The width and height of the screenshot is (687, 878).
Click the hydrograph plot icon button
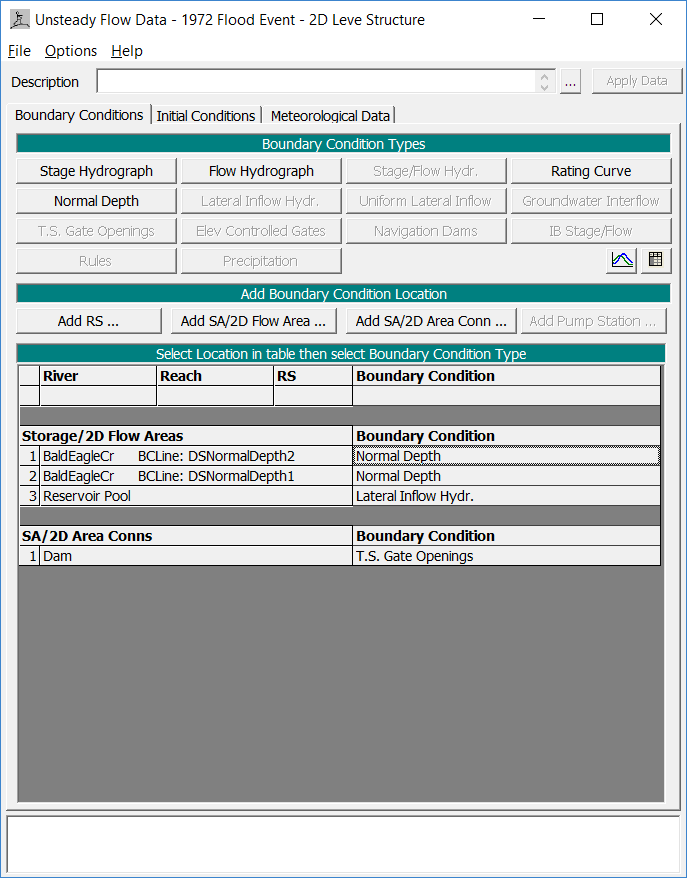tap(622, 260)
